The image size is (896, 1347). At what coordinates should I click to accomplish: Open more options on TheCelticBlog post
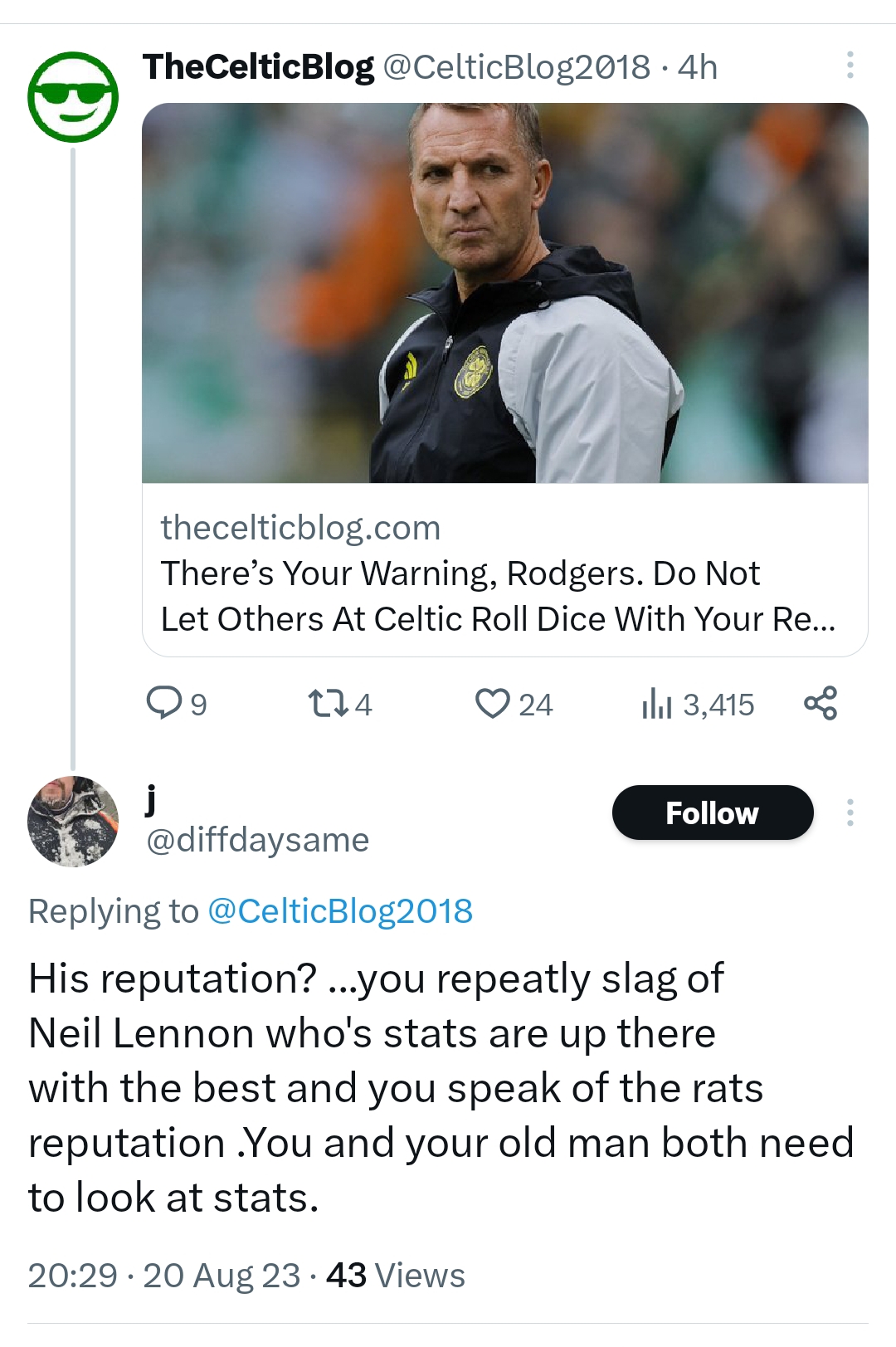(x=850, y=65)
